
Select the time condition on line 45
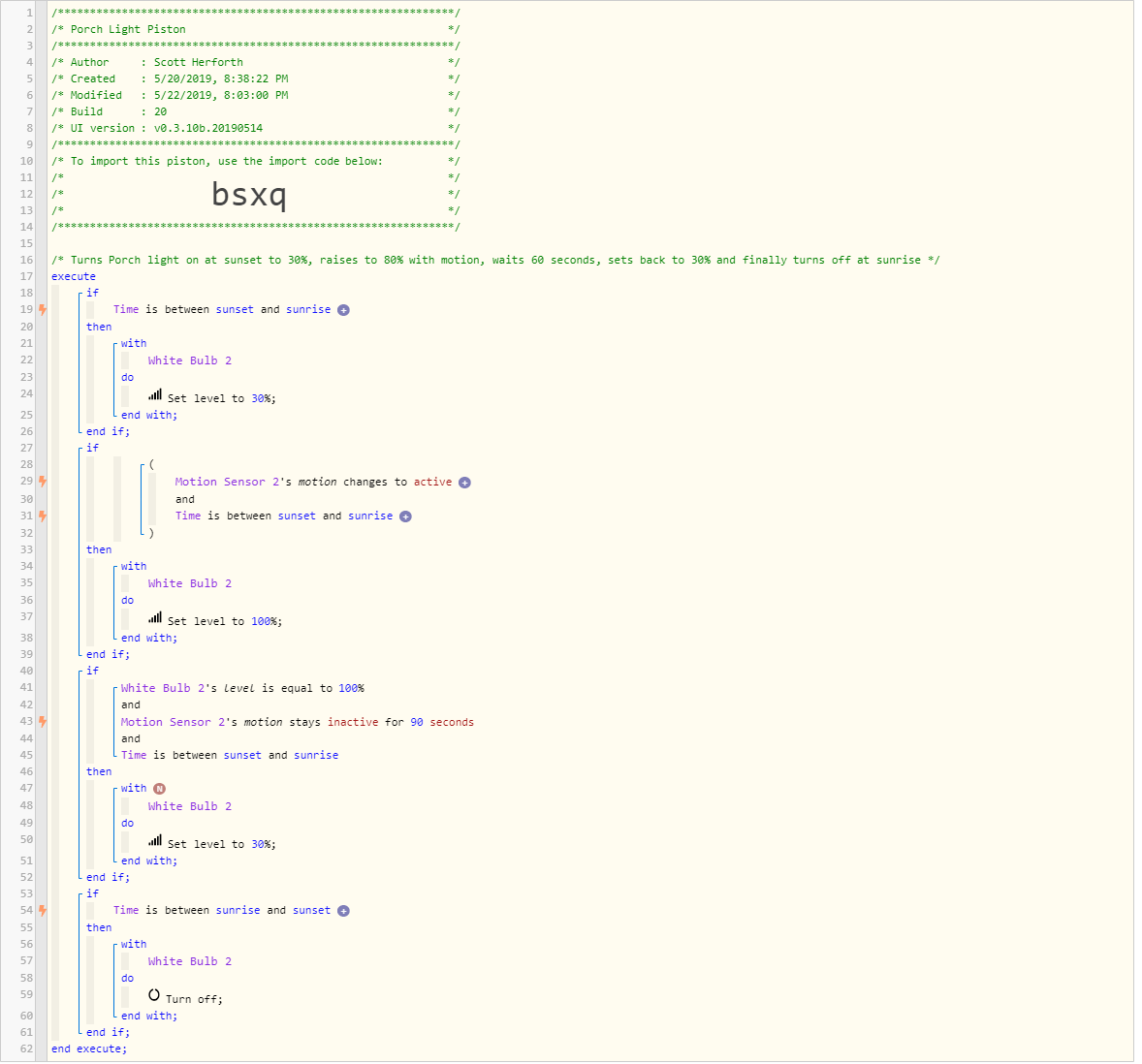tap(230, 756)
